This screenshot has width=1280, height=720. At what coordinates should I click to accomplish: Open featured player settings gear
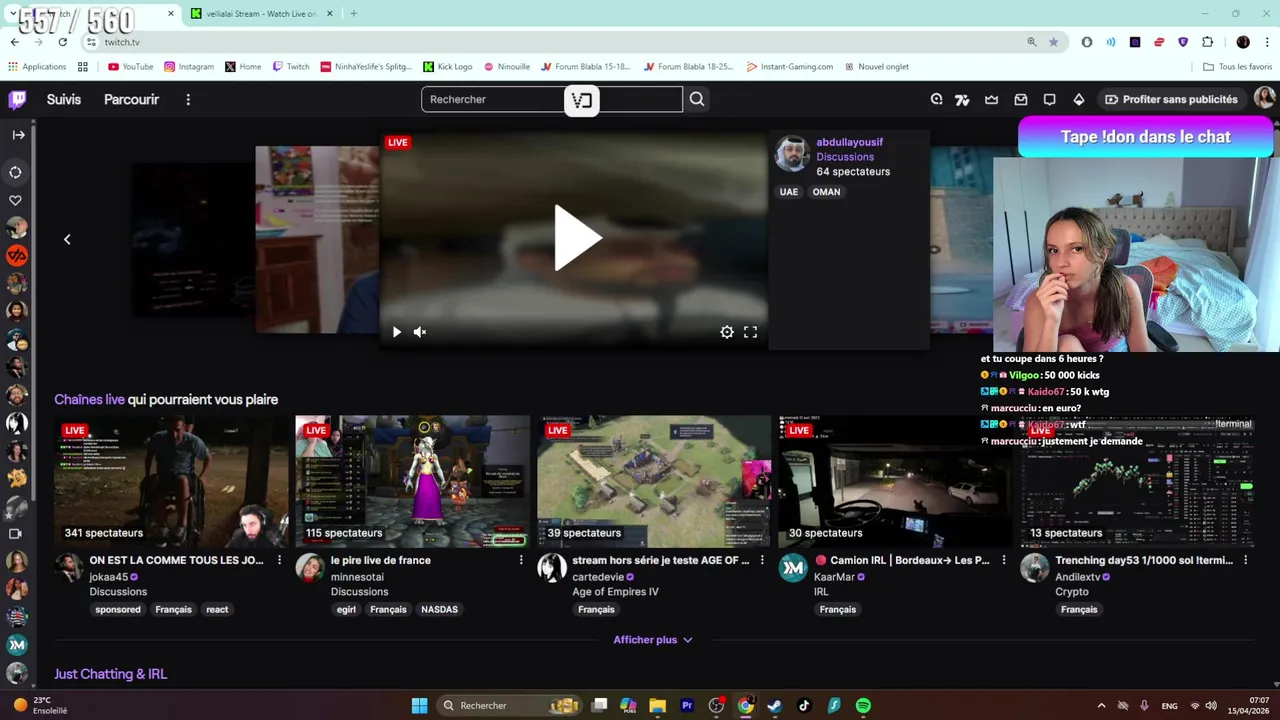(x=727, y=332)
